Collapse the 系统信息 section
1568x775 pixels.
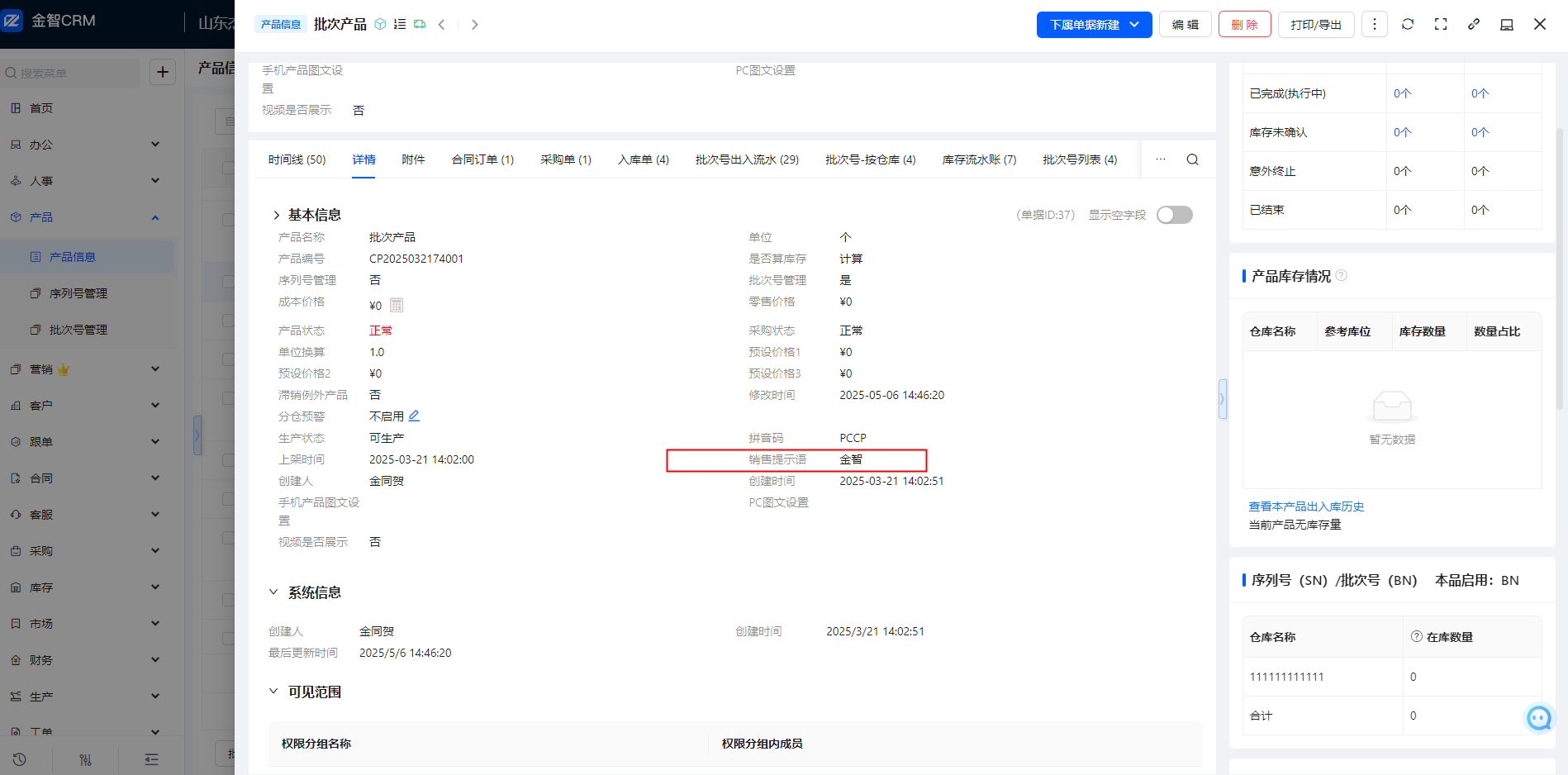click(273, 592)
